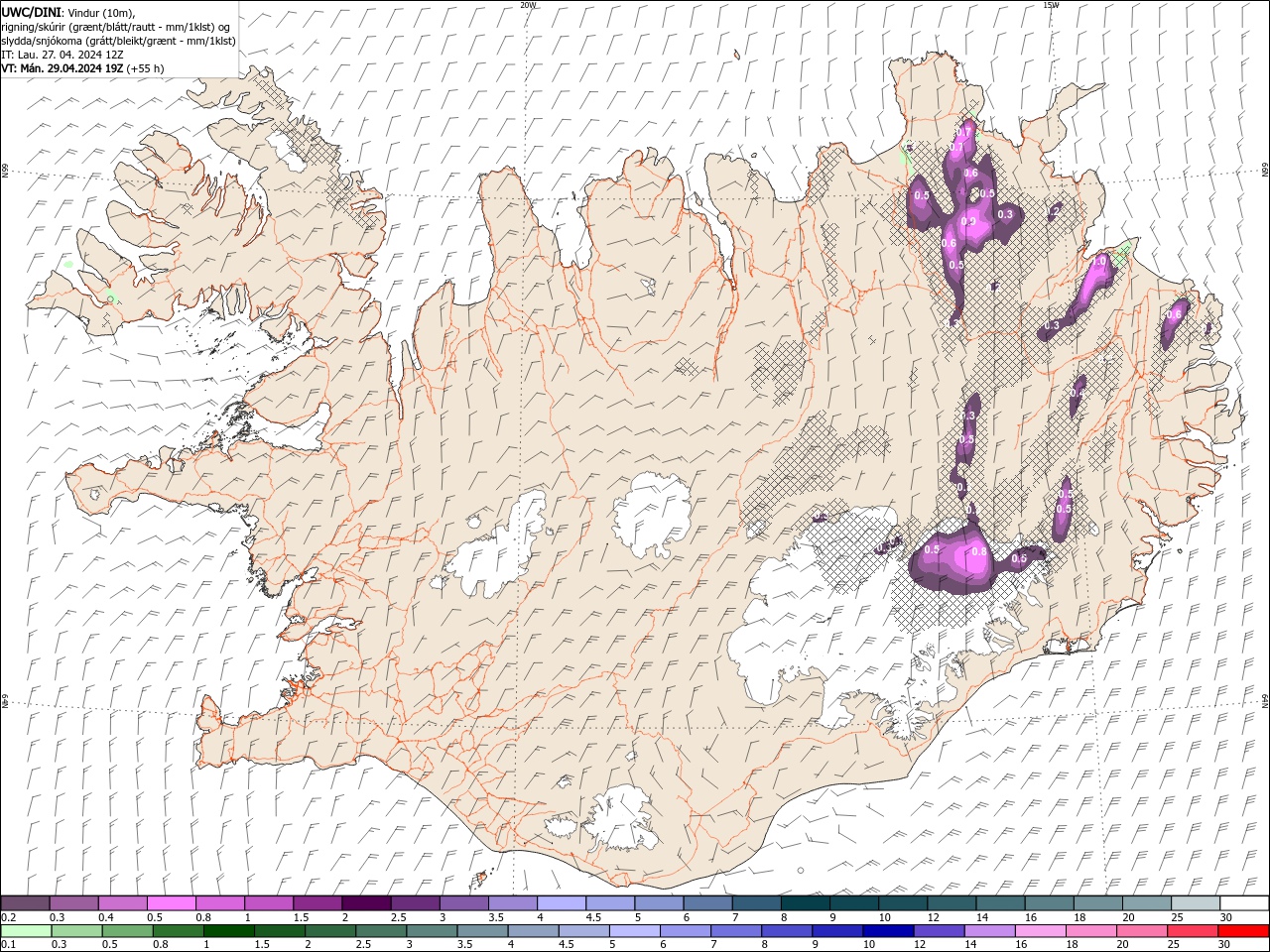Click the 'VT: Mán. 29.04.2024 19Z (+55 h)' line
This screenshot has height=952, width=1270.
82,68
